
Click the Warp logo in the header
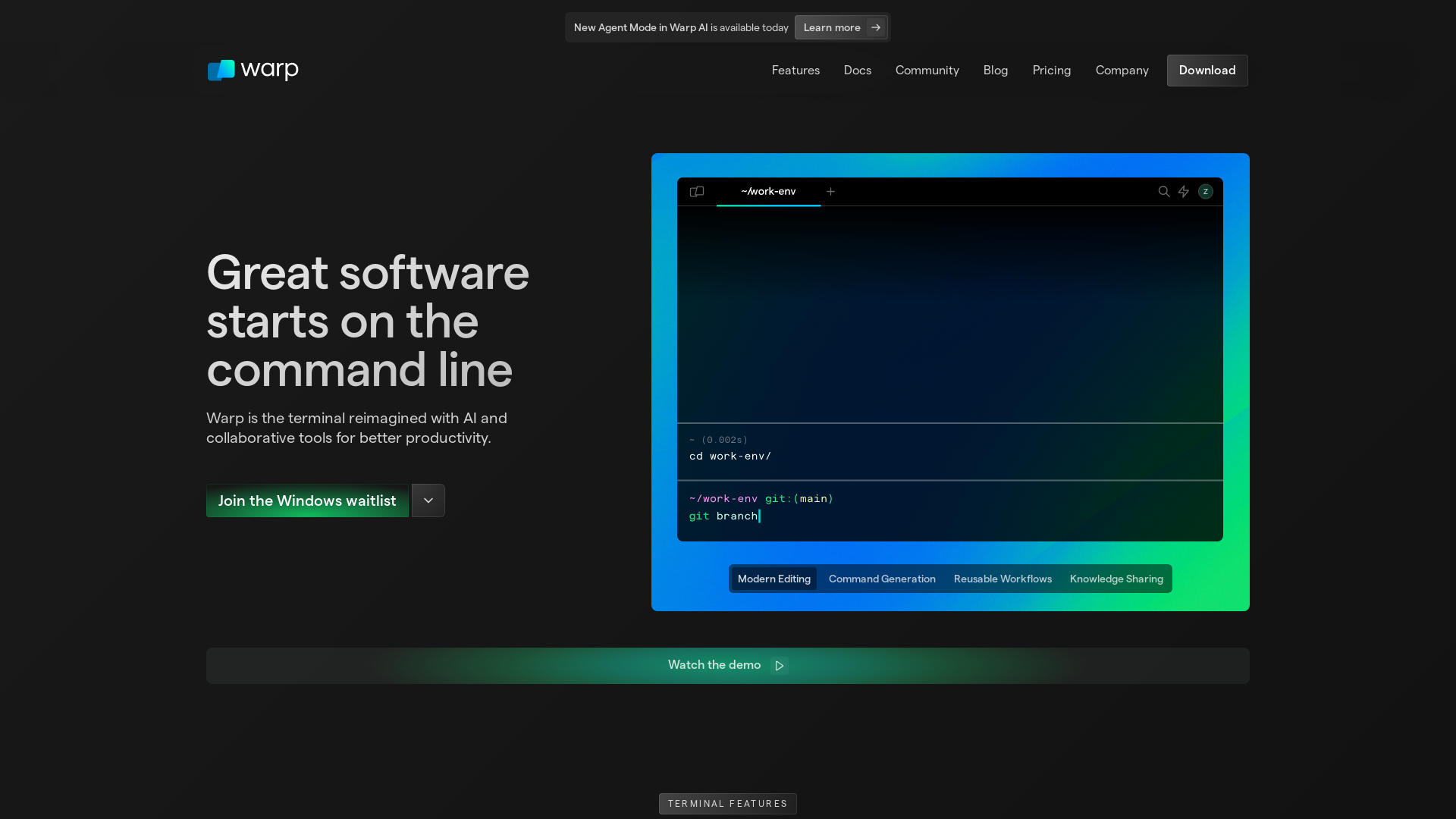pyautogui.click(x=253, y=70)
